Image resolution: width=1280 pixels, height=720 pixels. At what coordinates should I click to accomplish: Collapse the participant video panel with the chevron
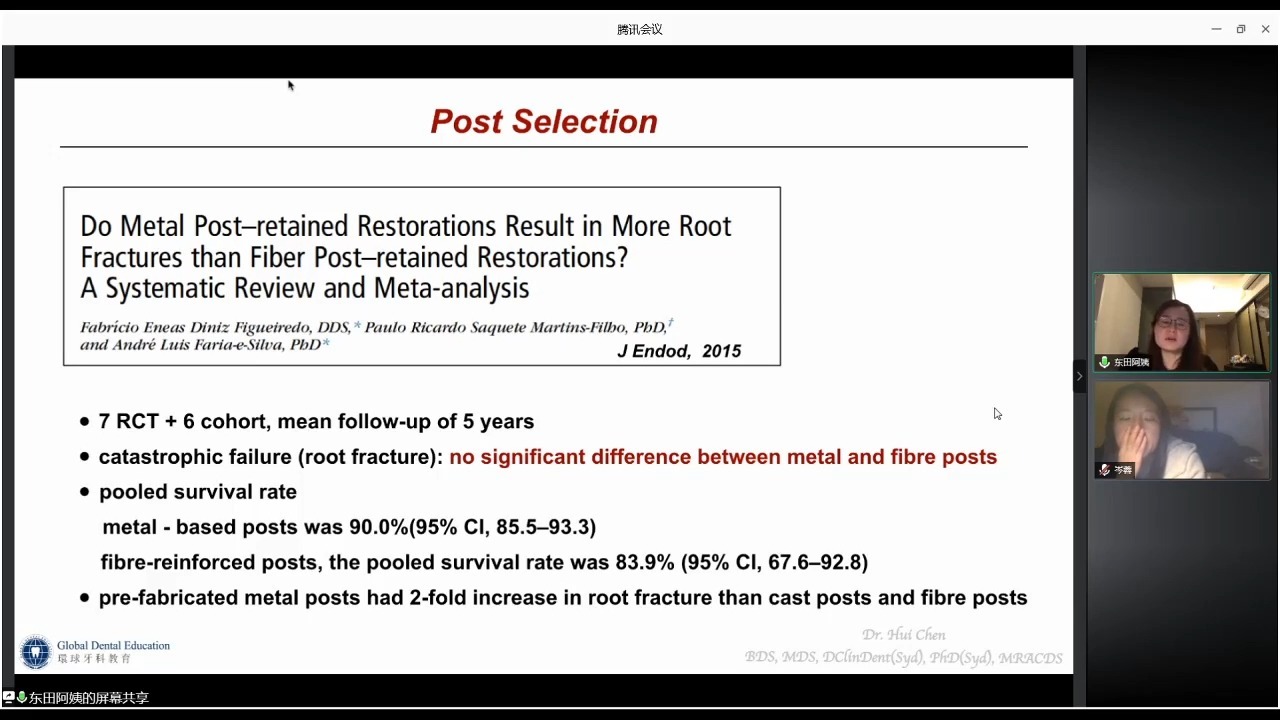click(x=1079, y=376)
